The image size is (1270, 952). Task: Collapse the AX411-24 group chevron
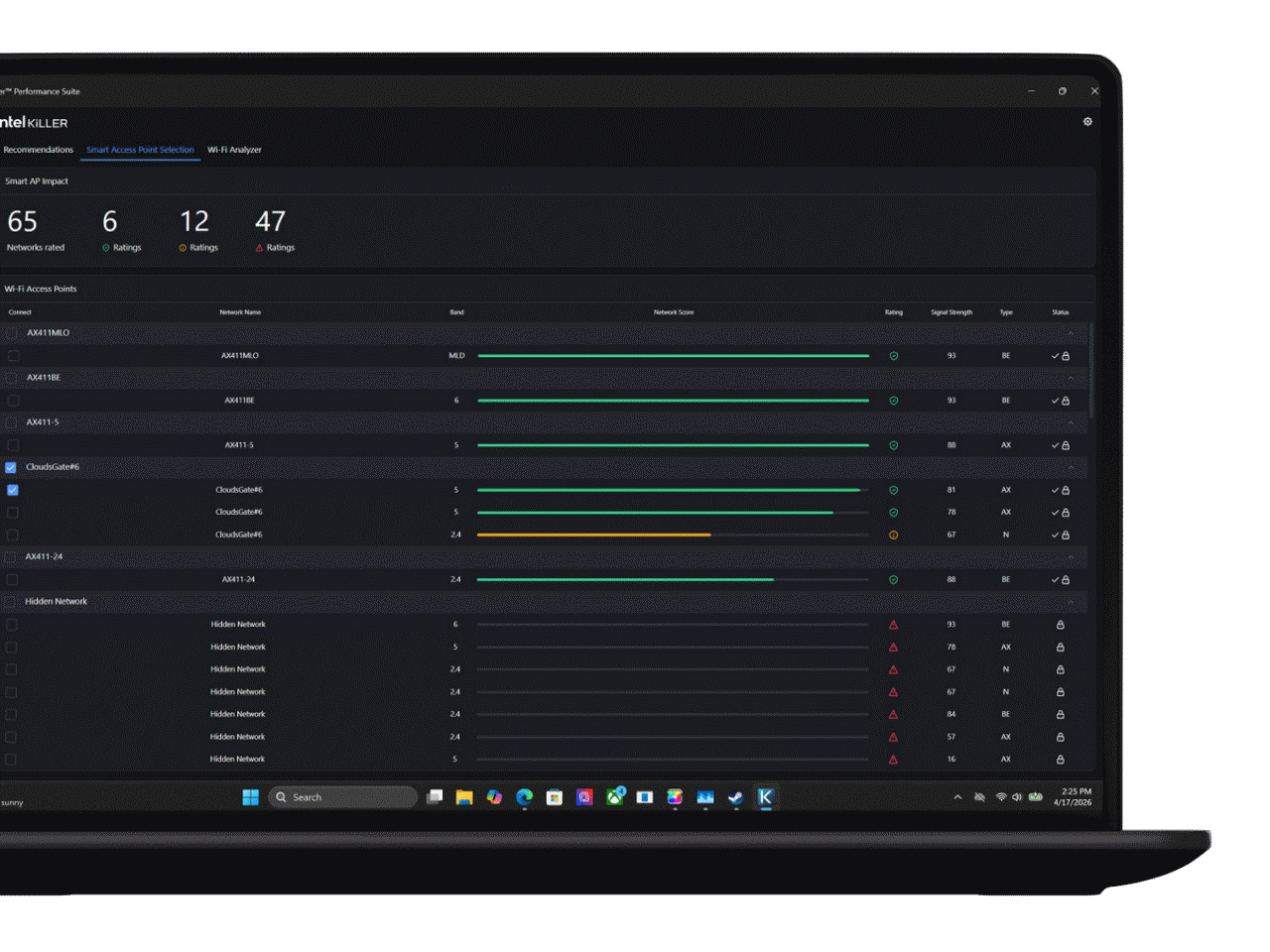(x=1071, y=557)
